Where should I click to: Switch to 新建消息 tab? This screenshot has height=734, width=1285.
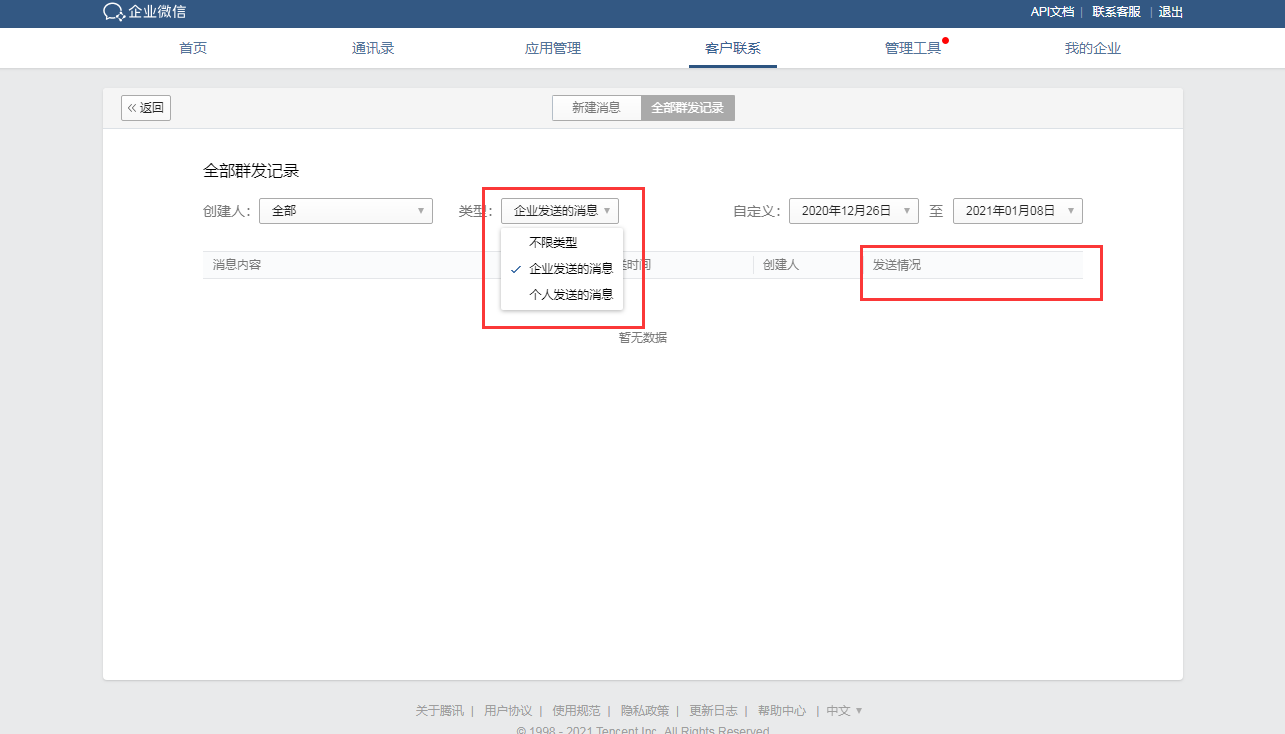pyautogui.click(x=596, y=108)
